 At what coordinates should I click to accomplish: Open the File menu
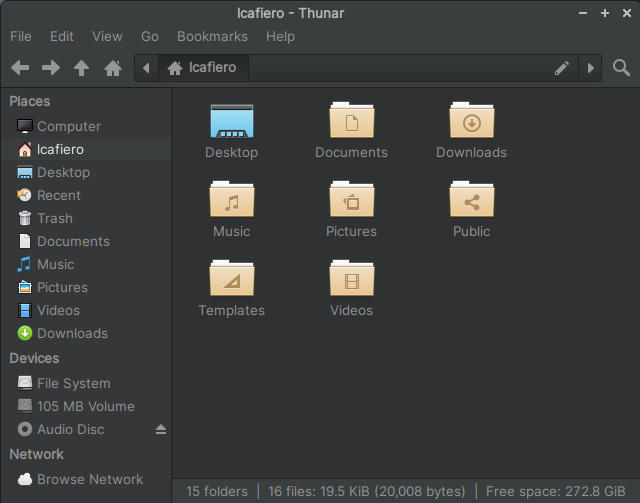tap(20, 36)
